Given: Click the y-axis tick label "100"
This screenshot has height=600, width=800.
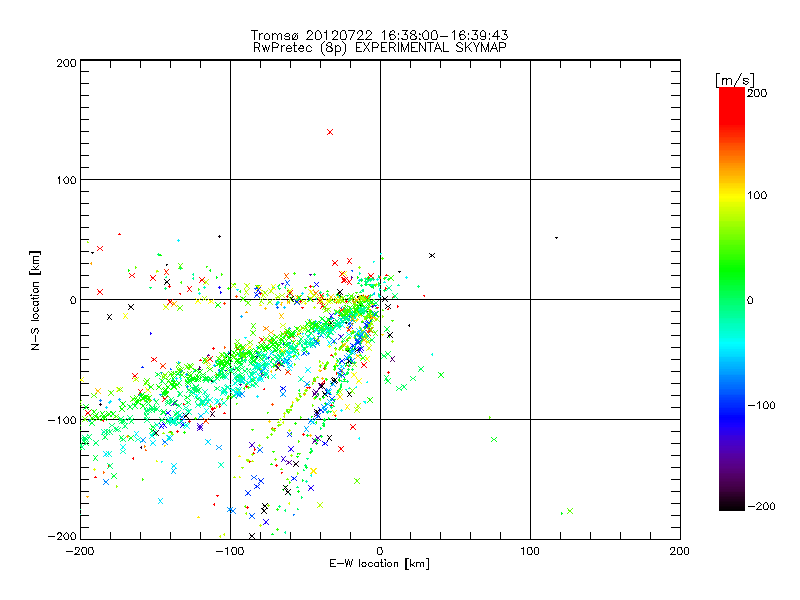Looking at the screenshot, I should tap(66, 180).
